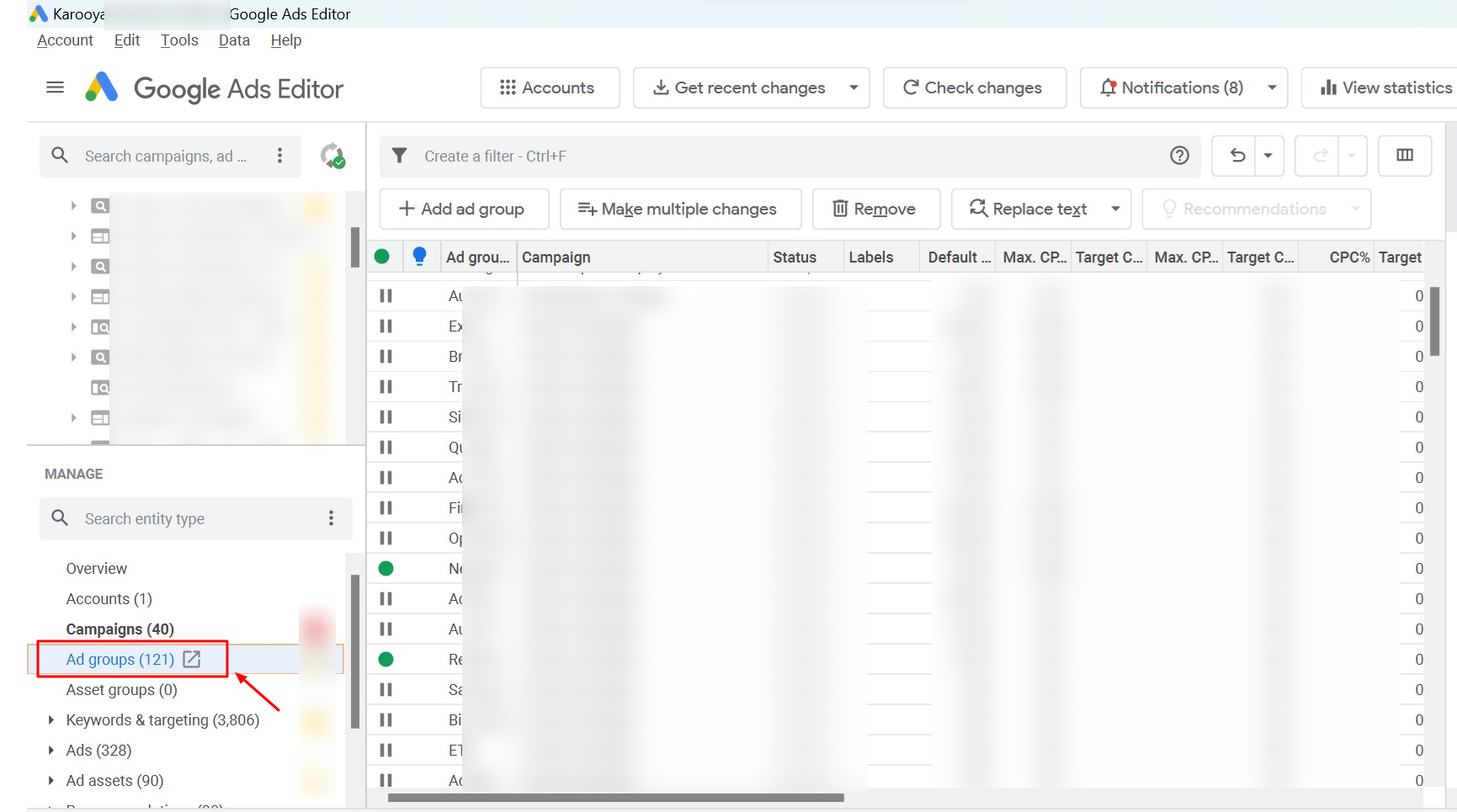Image resolution: width=1457 pixels, height=812 pixels.
Task: Open the Account menu
Action: pos(65,40)
